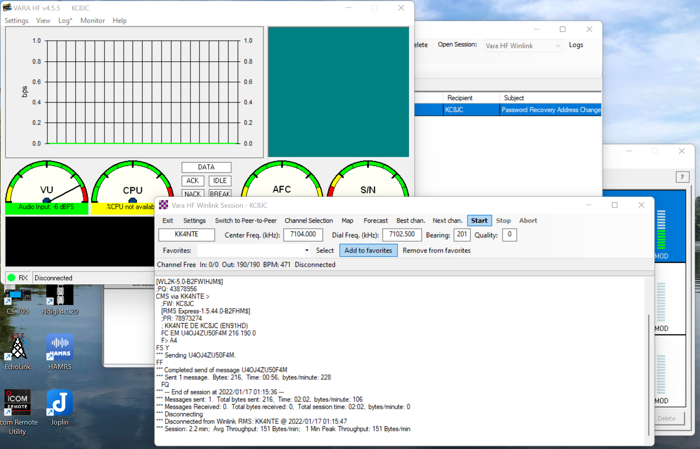Click the VU meter gauge
The height and width of the screenshot is (449, 700).
tap(46, 182)
